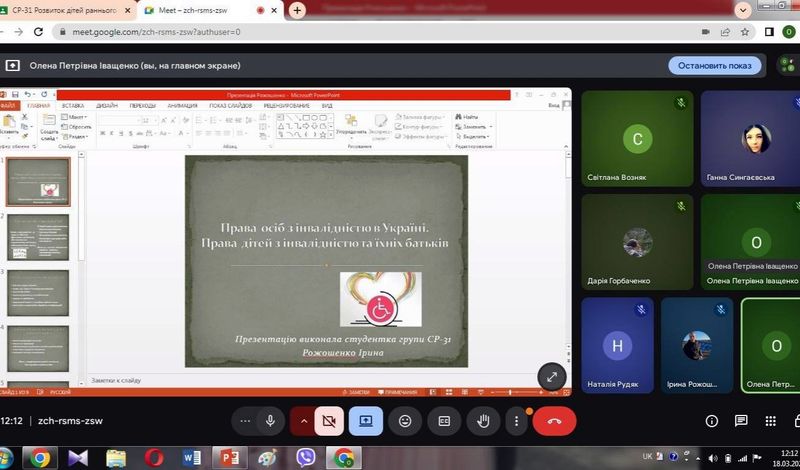The height and width of the screenshot is (470, 800).
Task: Open more options three-dot menu
Action: point(516,421)
